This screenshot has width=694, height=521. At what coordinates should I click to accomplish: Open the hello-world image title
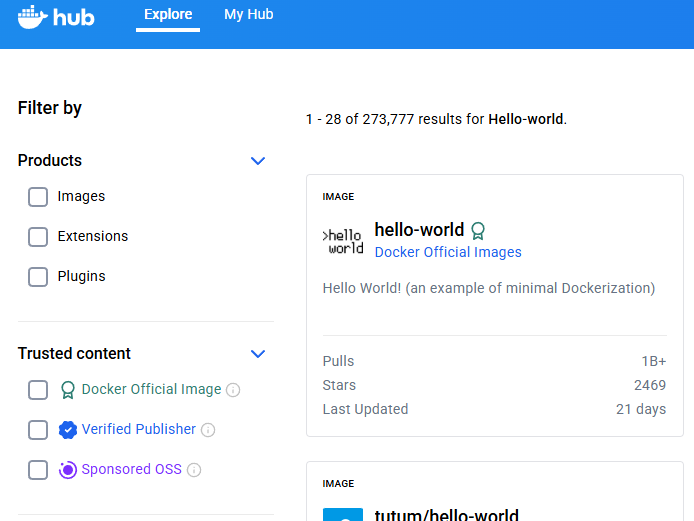coord(419,230)
